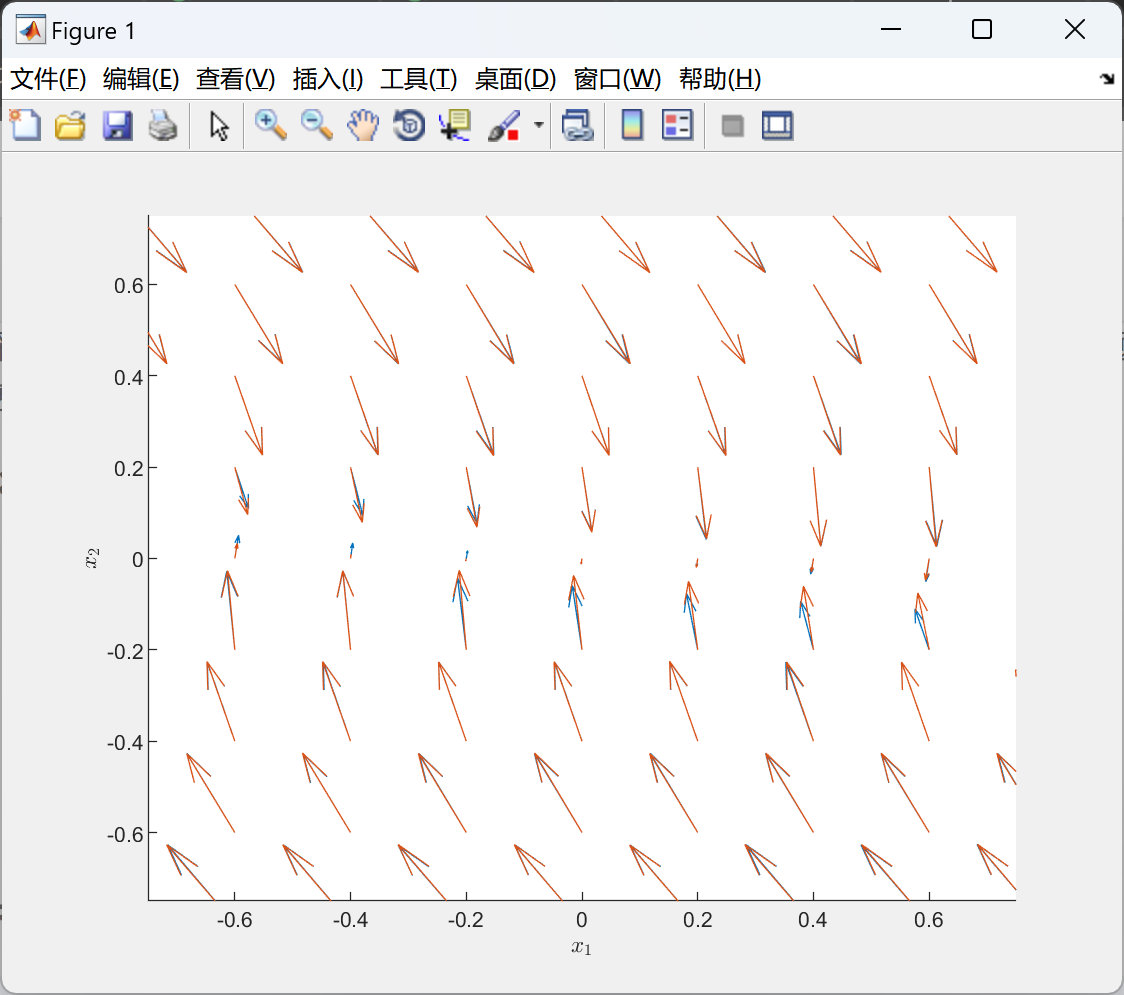Open the 文件(F) menu
The image size is (1124, 995).
point(48,79)
